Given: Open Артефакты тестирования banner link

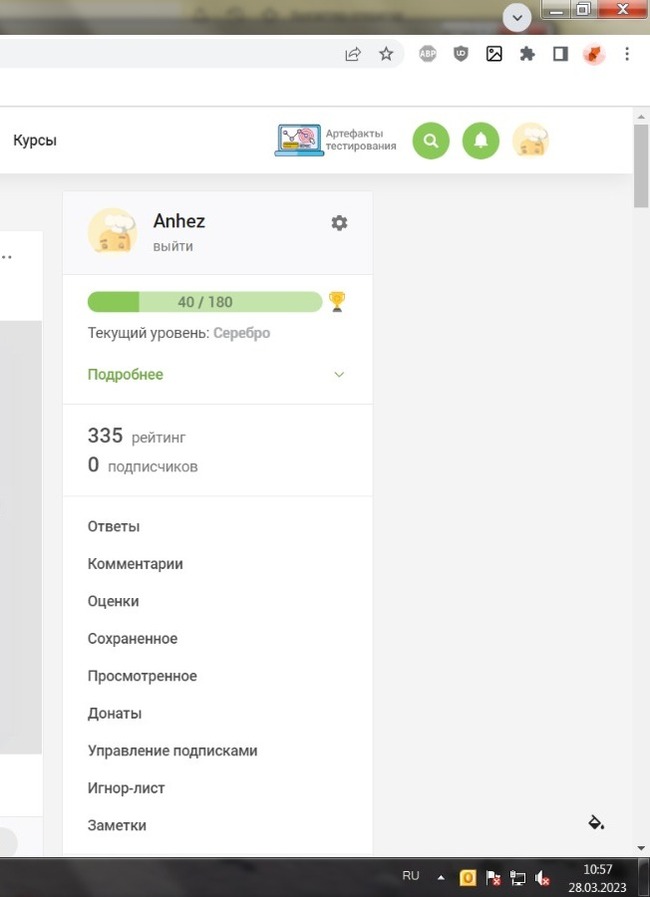Looking at the screenshot, I should [x=335, y=140].
